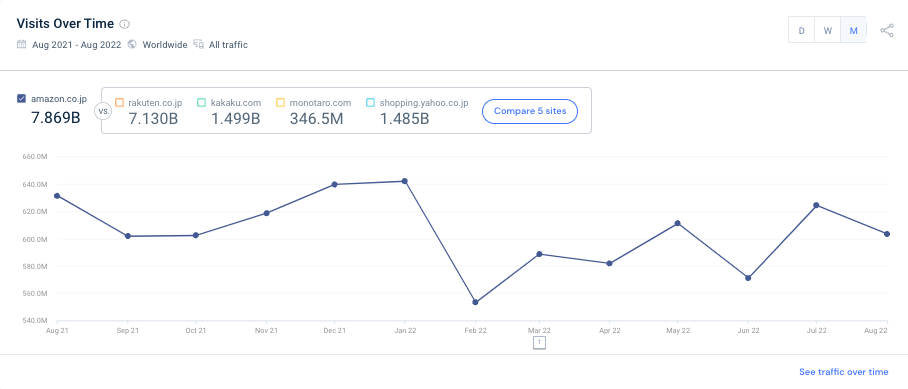Switch to weekly granularity W
The image size is (908, 389).
pyautogui.click(x=828, y=31)
